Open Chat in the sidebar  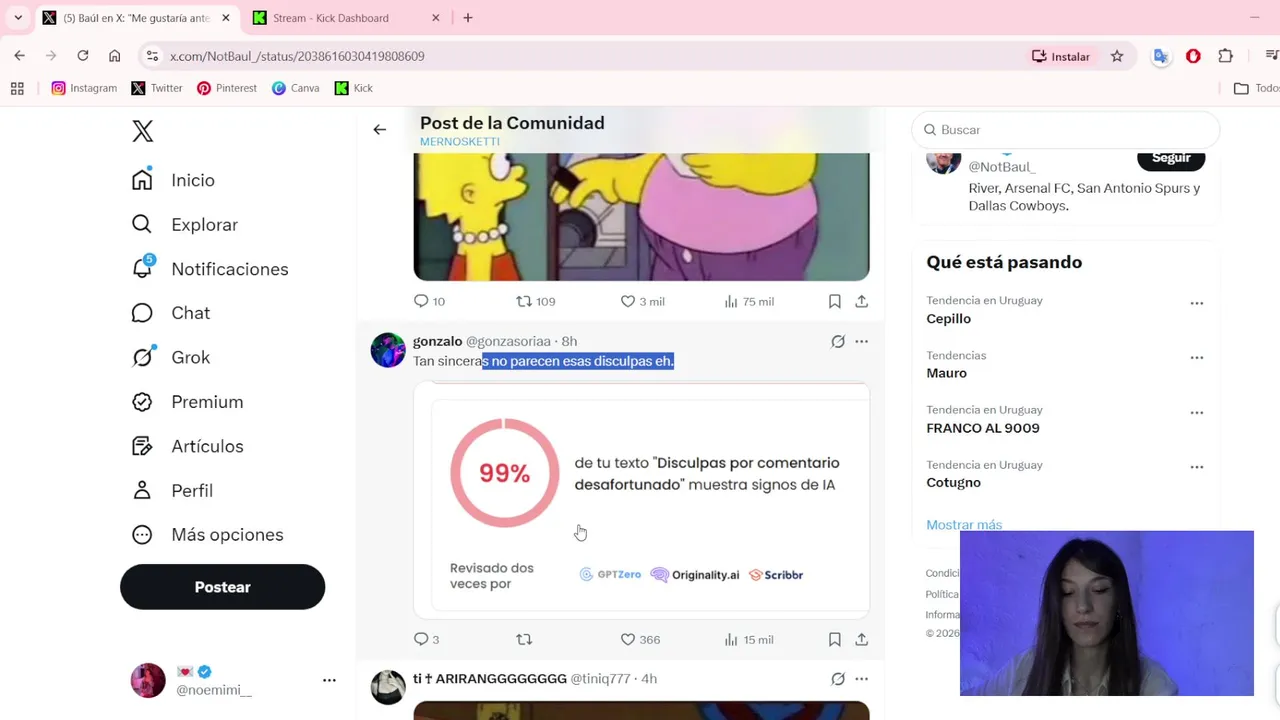coord(171,313)
